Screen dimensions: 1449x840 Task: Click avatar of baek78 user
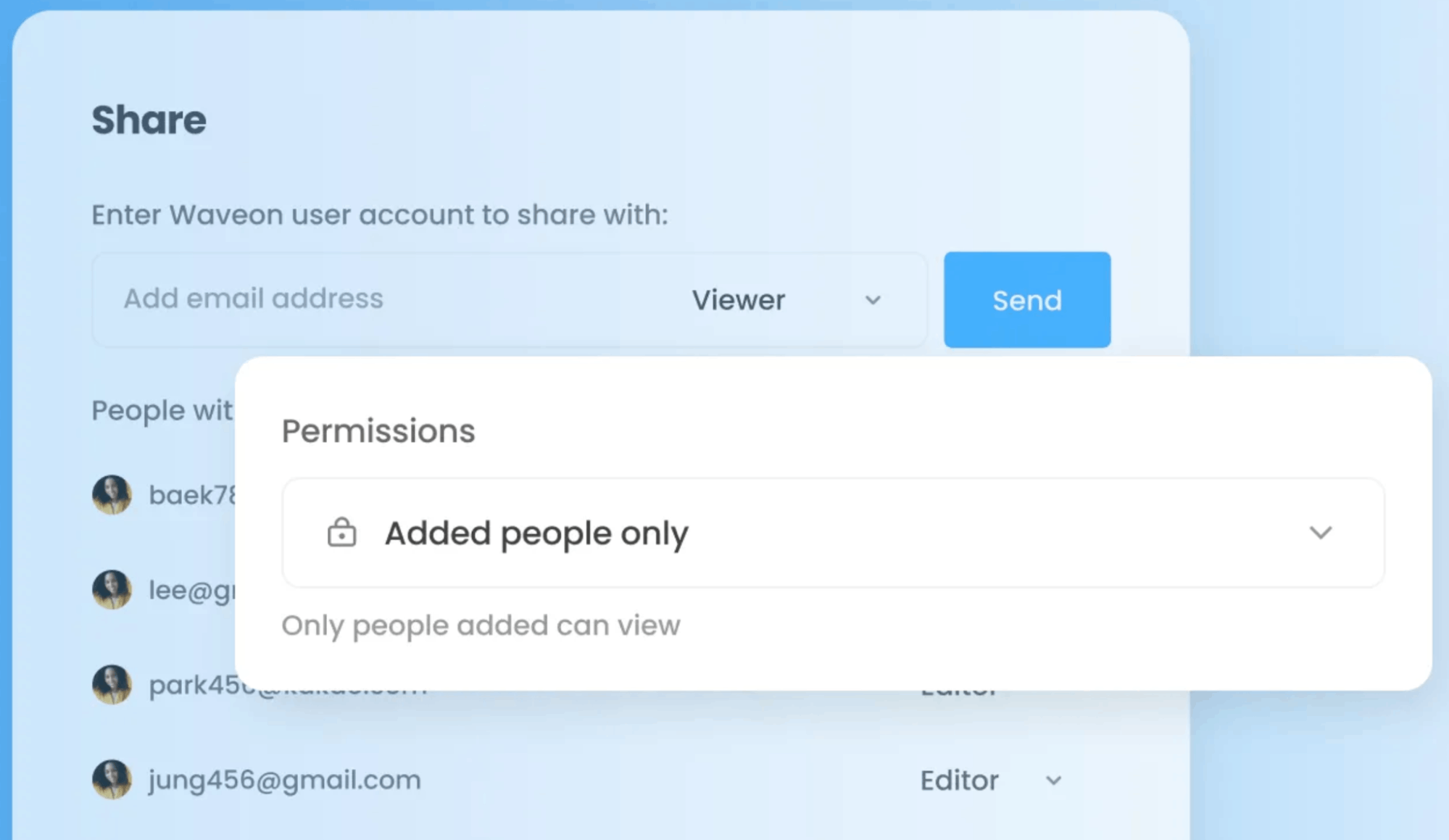pyautogui.click(x=112, y=495)
